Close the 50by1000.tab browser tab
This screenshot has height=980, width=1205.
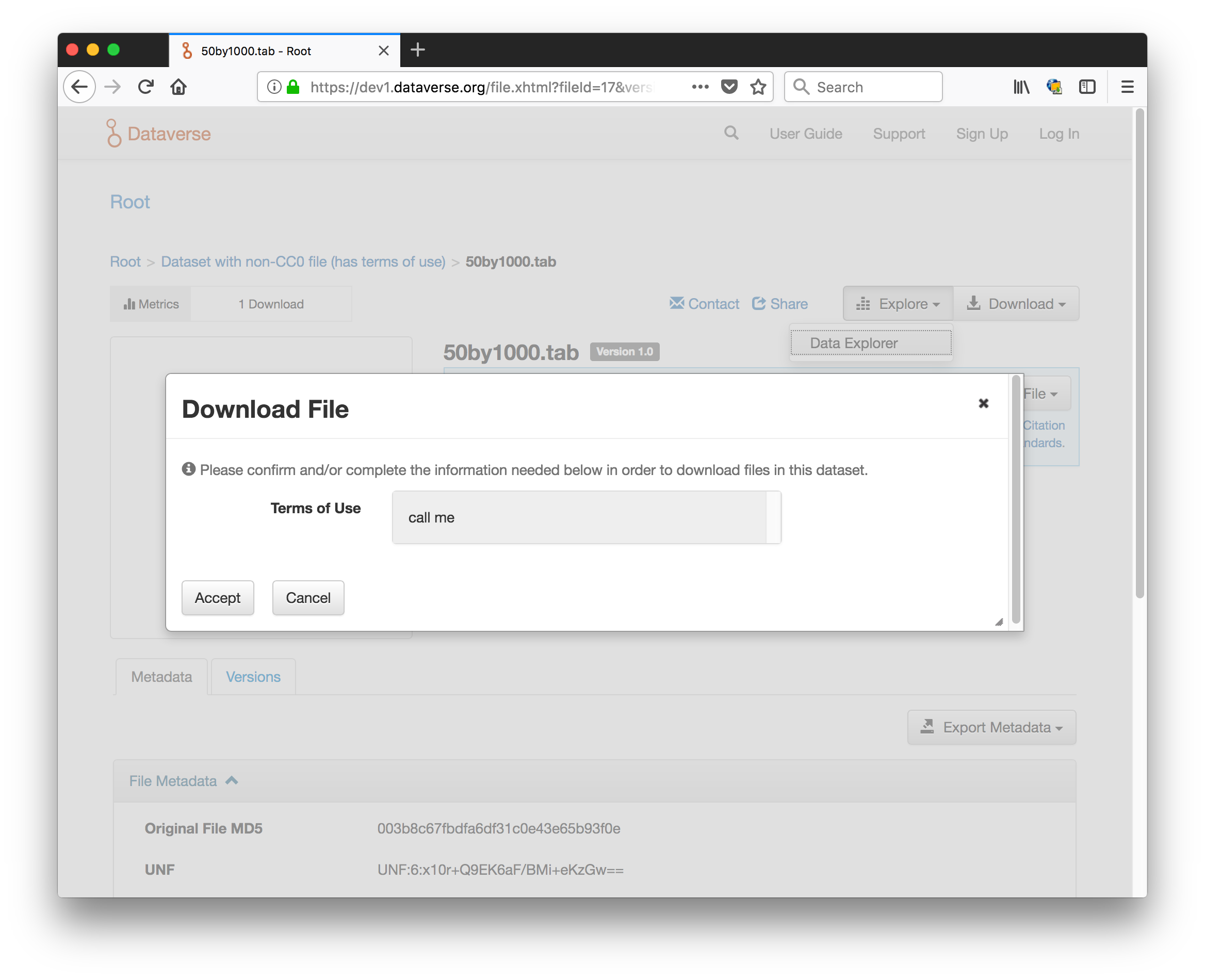tap(383, 51)
